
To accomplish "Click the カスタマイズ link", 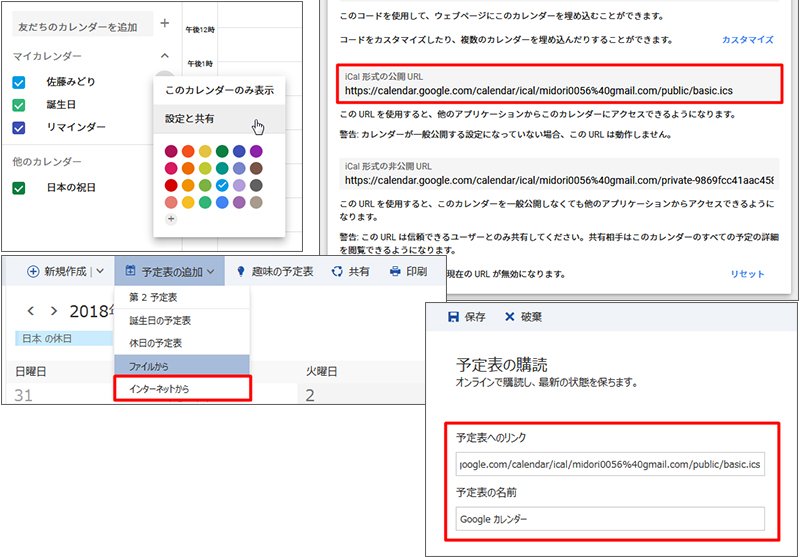I will tap(747, 40).
